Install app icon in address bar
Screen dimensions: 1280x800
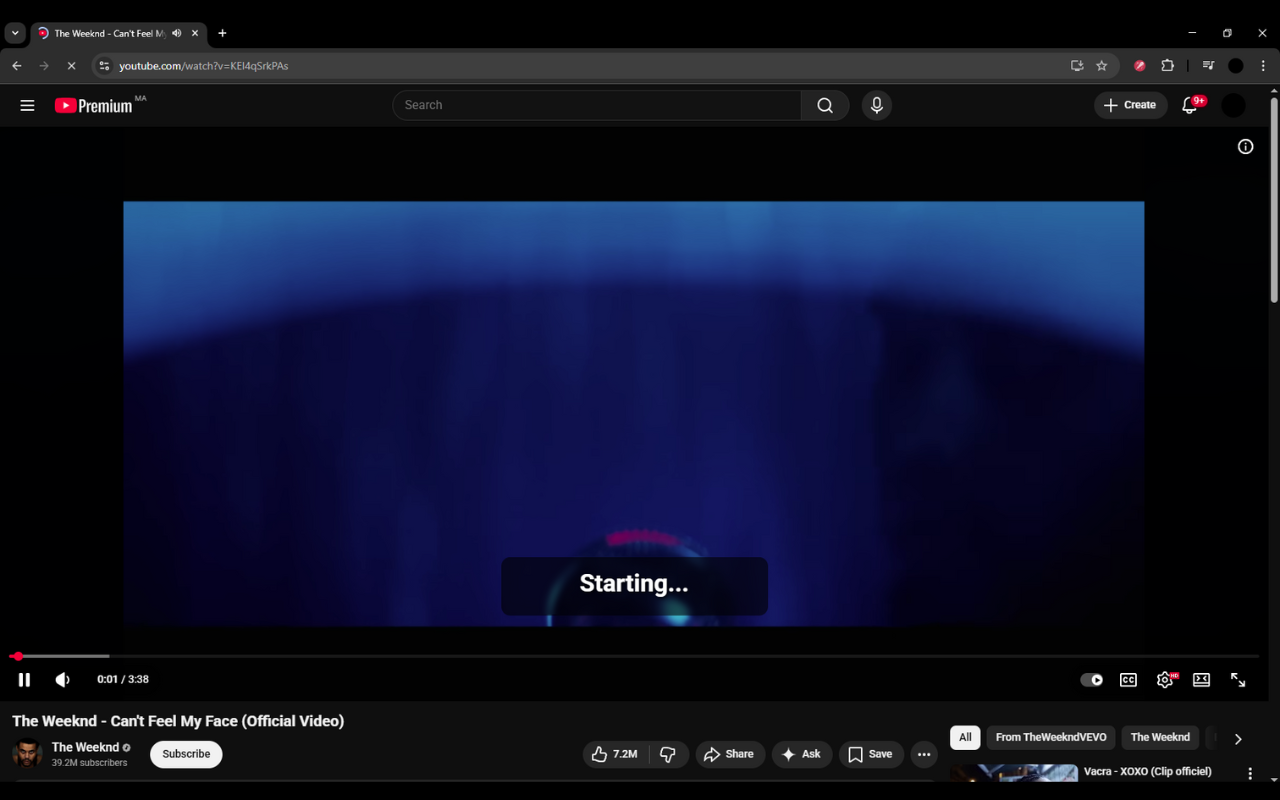(1077, 66)
